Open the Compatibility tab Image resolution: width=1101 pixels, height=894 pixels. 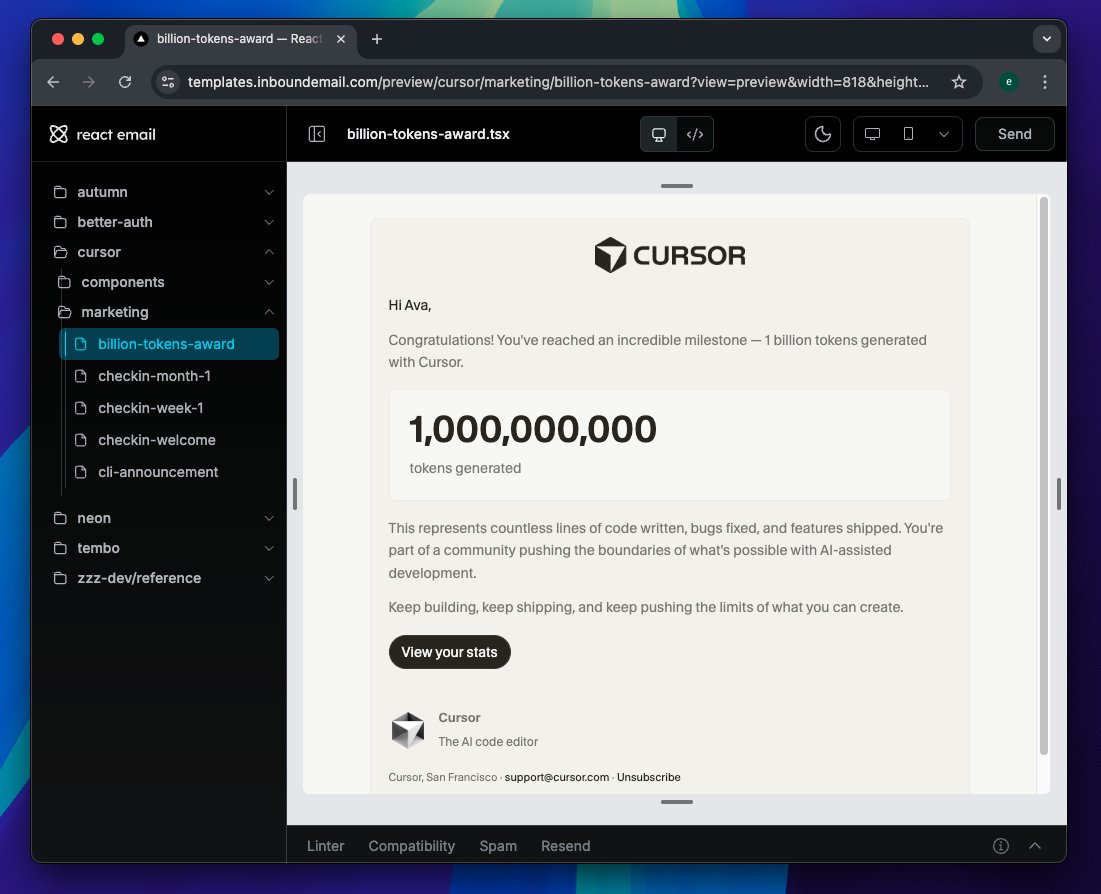click(x=411, y=845)
